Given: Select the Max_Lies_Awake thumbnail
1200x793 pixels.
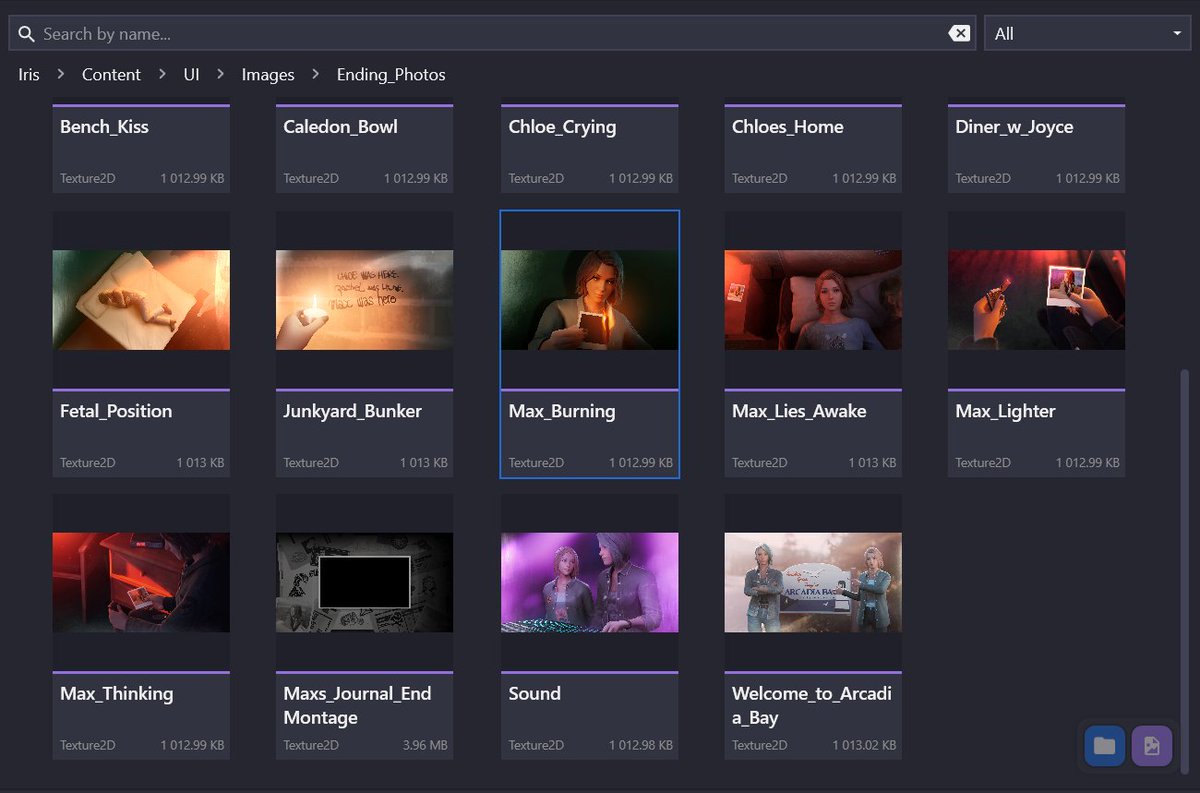Looking at the screenshot, I should (813, 300).
